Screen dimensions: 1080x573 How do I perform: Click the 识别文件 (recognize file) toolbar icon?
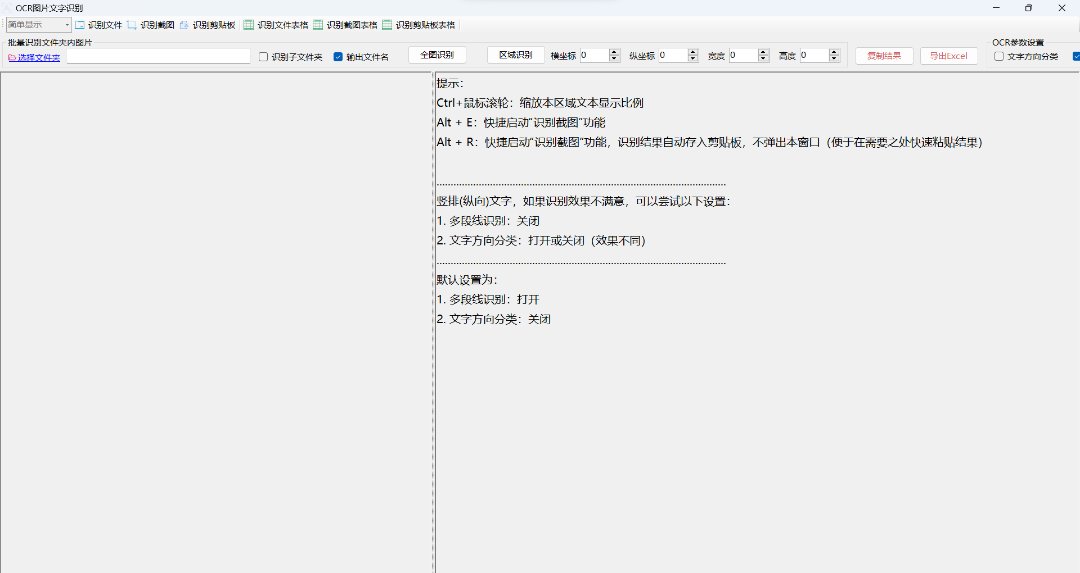tap(81, 24)
